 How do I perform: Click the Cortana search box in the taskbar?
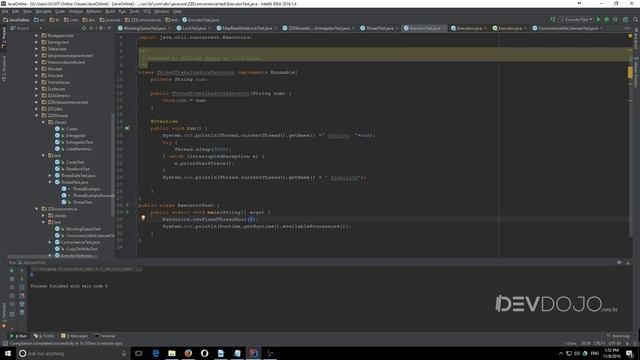[x=73, y=353]
